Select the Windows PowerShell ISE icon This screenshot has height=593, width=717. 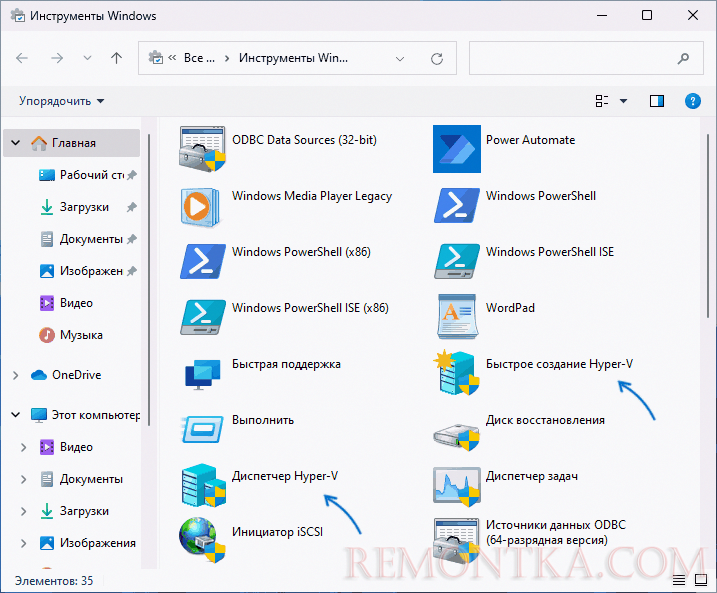click(x=457, y=262)
